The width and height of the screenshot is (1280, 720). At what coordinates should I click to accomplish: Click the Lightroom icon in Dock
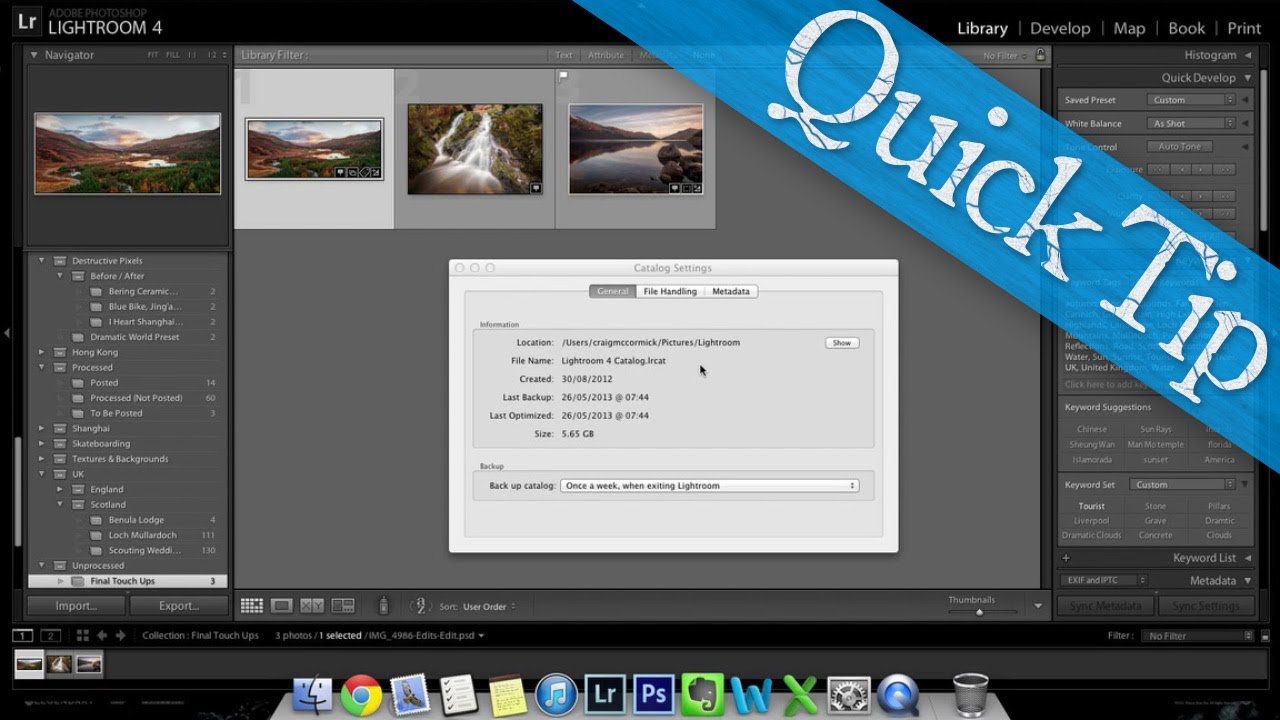pos(604,695)
